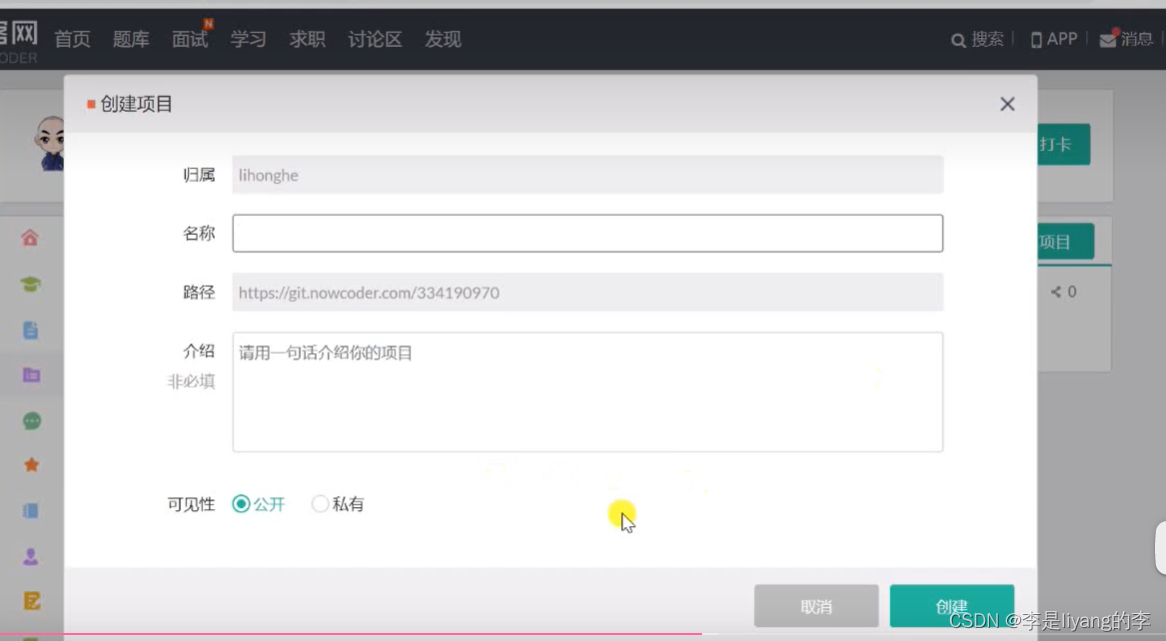This screenshot has width=1166, height=641.
Task: Click the 归属 field showing lihonghe
Action: click(587, 175)
